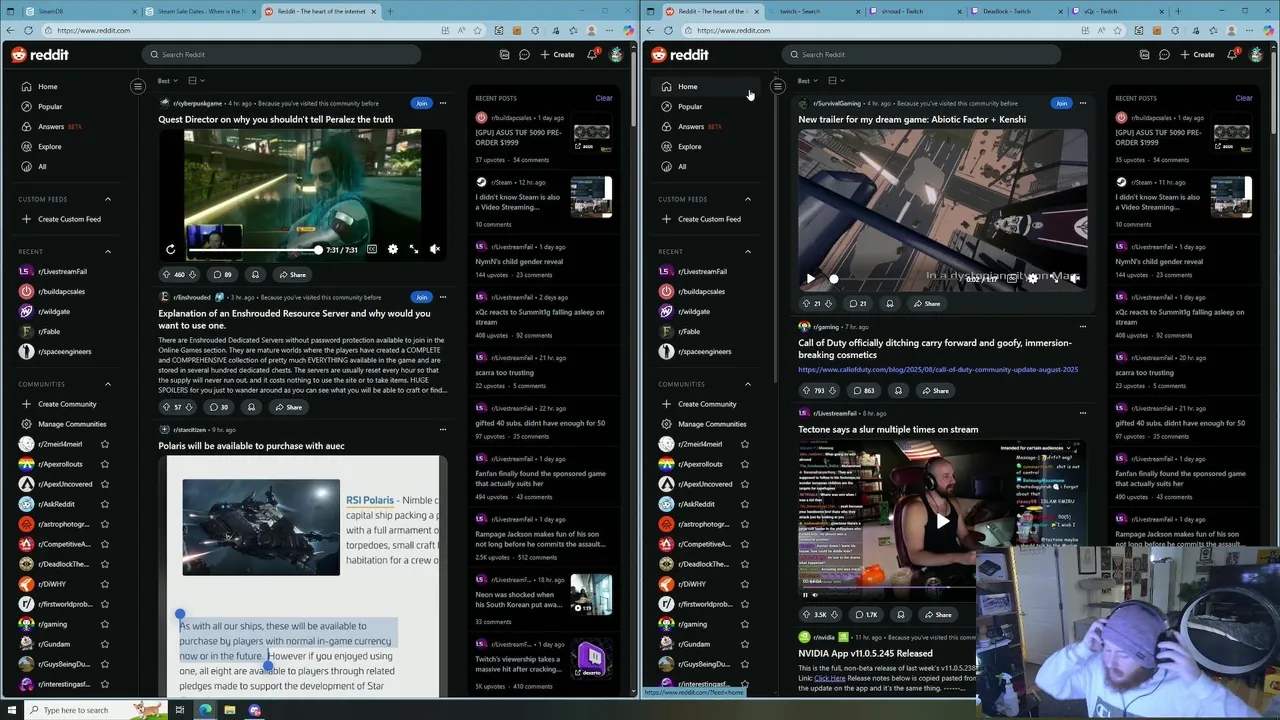Join r/Enshrouded in left window
The height and width of the screenshot is (720, 1280).
tap(421, 297)
